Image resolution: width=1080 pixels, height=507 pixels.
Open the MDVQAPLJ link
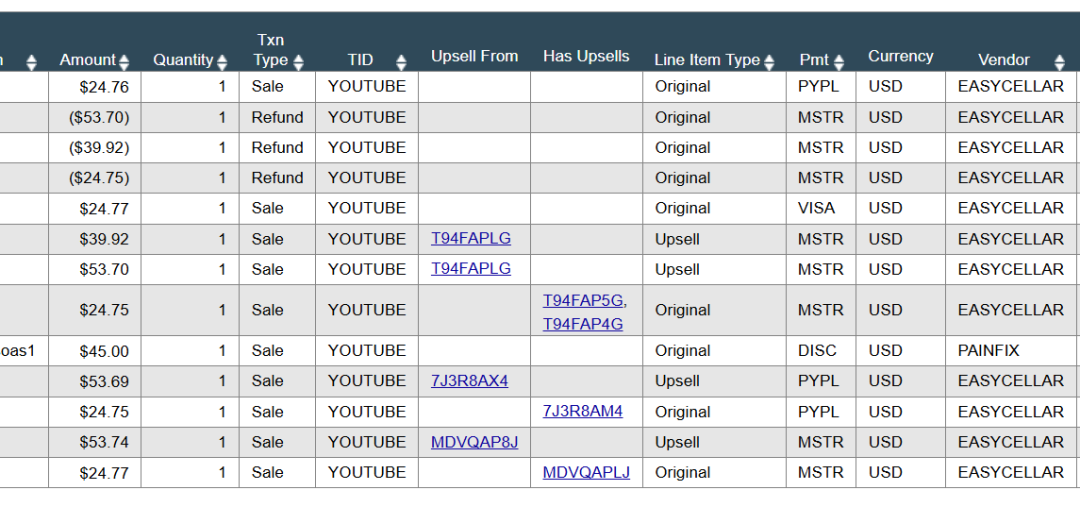(586, 472)
